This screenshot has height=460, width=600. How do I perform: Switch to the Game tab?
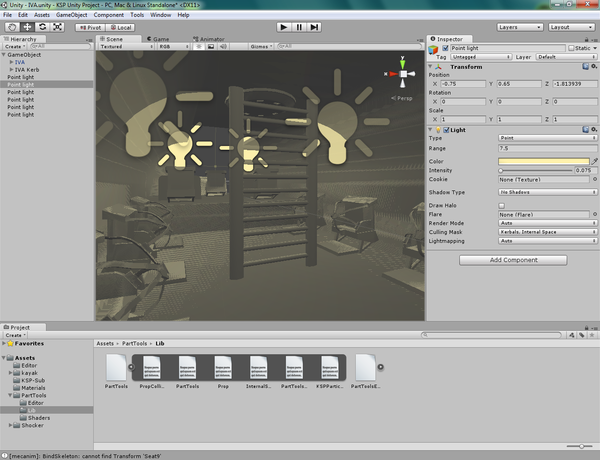click(x=158, y=38)
